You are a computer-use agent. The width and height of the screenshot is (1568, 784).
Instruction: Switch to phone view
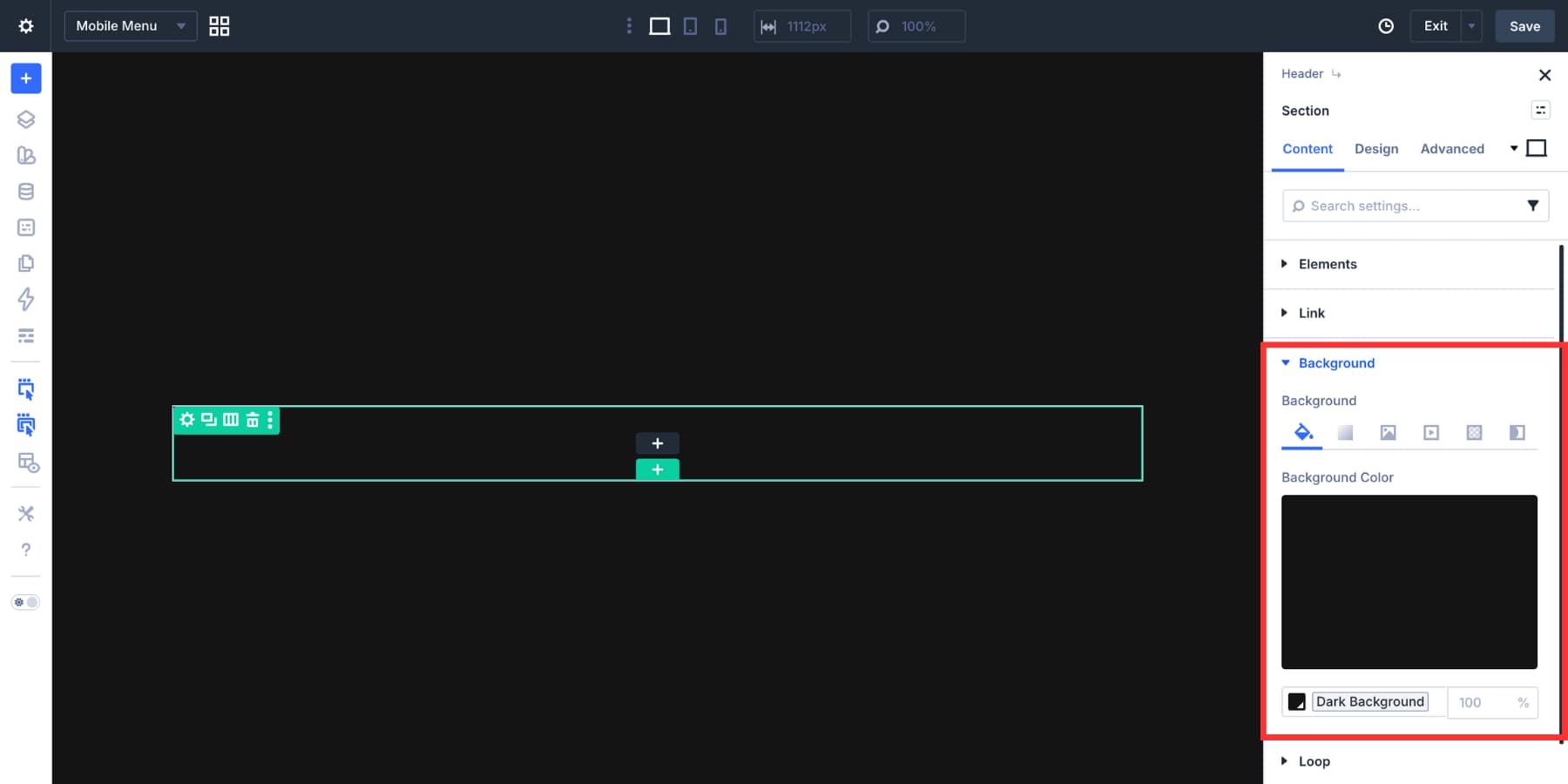tap(720, 26)
